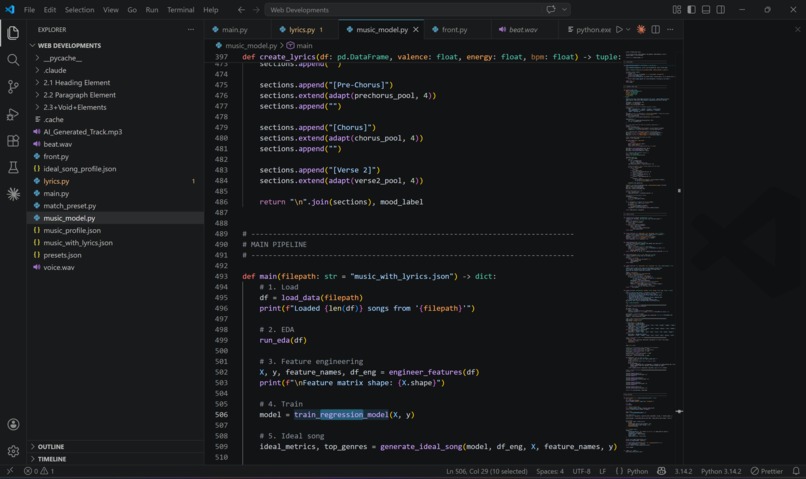Open Explorer views and more actions ellipsis
The height and width of the screenshot is (479, 806).
191,30
